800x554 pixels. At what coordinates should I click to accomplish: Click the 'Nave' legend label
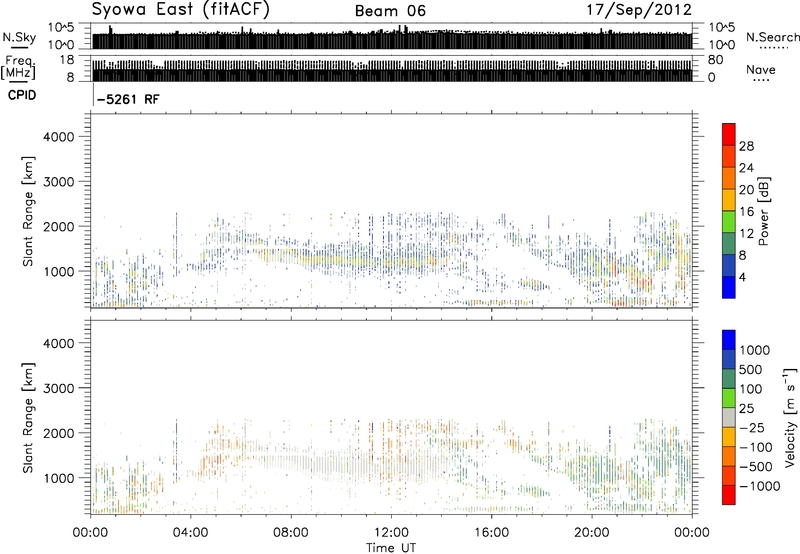(x=761, y=69)
